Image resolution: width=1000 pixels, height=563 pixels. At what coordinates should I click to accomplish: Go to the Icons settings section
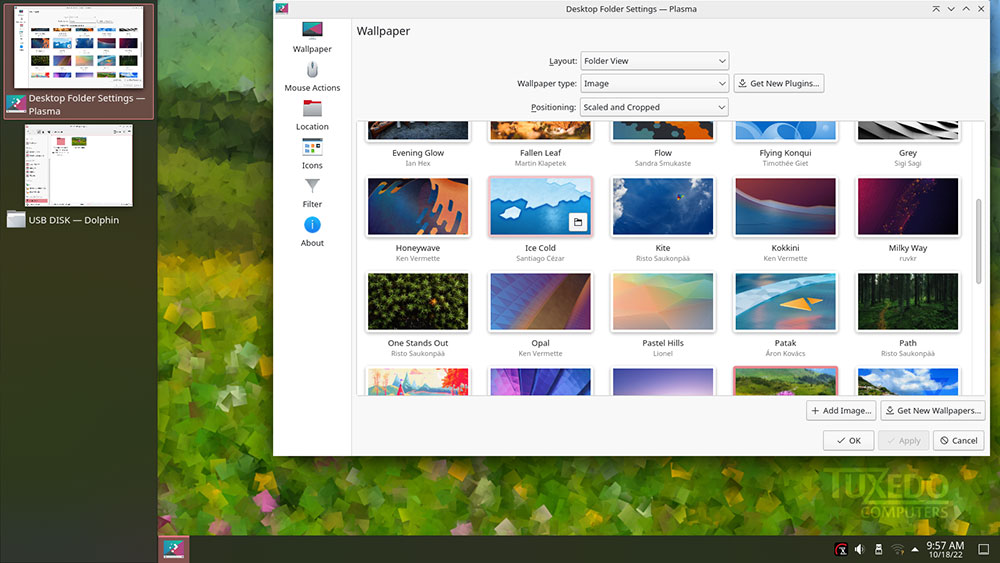[312, 153]
